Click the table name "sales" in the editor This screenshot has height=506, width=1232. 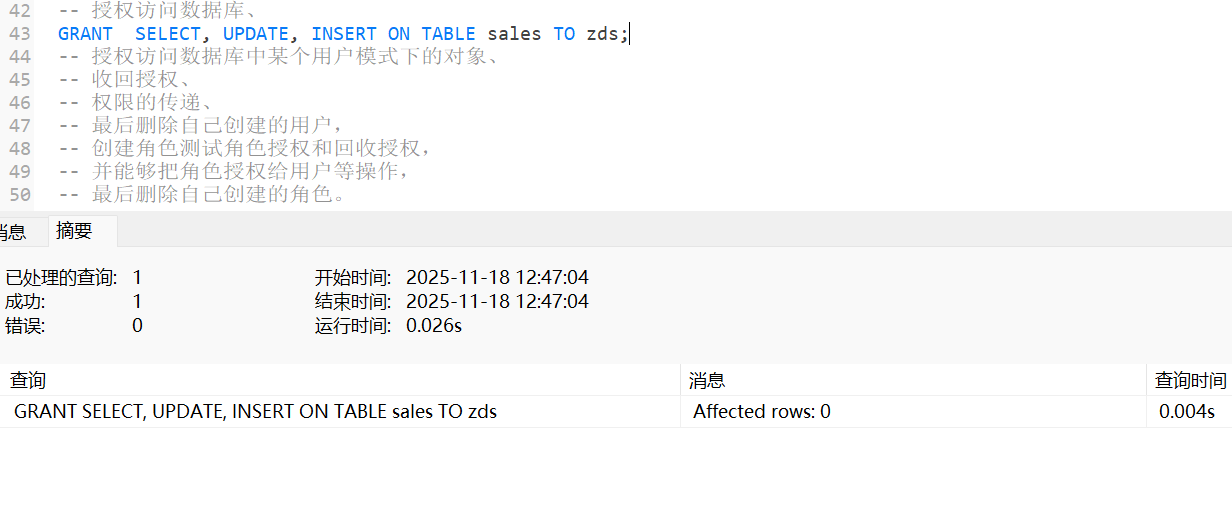[514, 34]
